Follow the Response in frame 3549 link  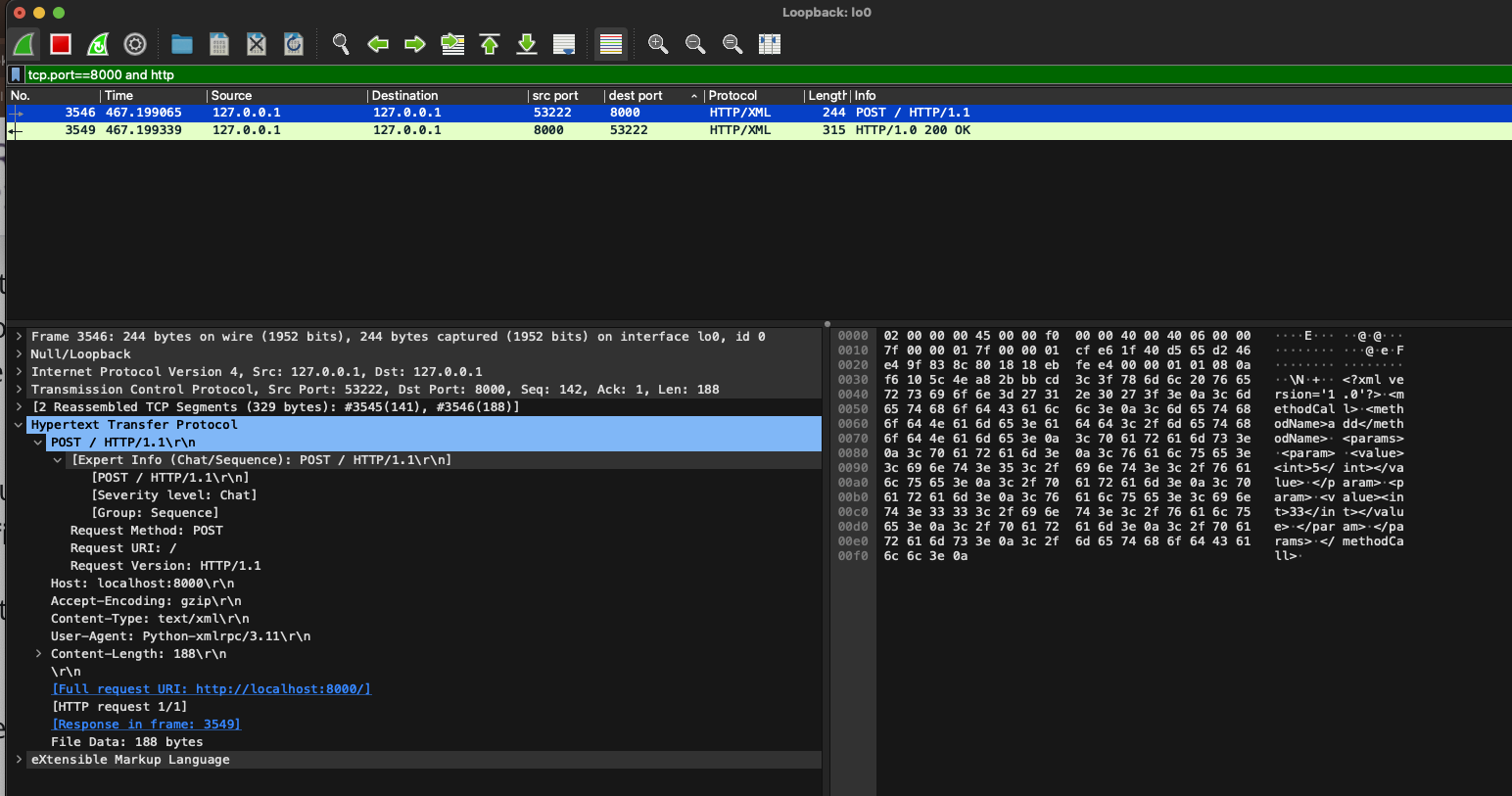coord(146,724)
